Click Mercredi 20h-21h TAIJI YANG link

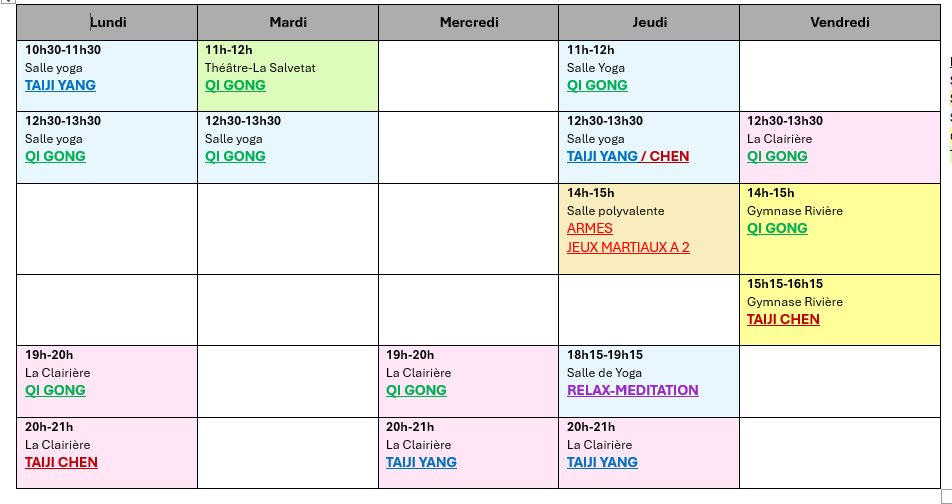click(x=421, y=463)
